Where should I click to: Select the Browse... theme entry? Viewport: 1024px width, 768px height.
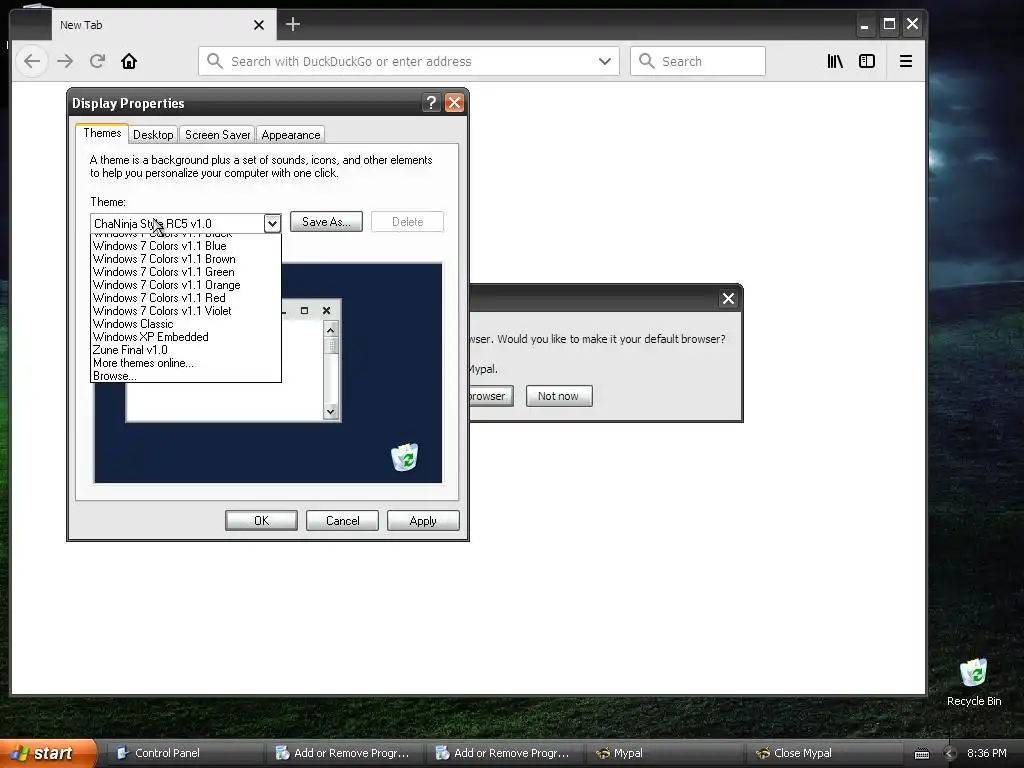pos(185,376)
